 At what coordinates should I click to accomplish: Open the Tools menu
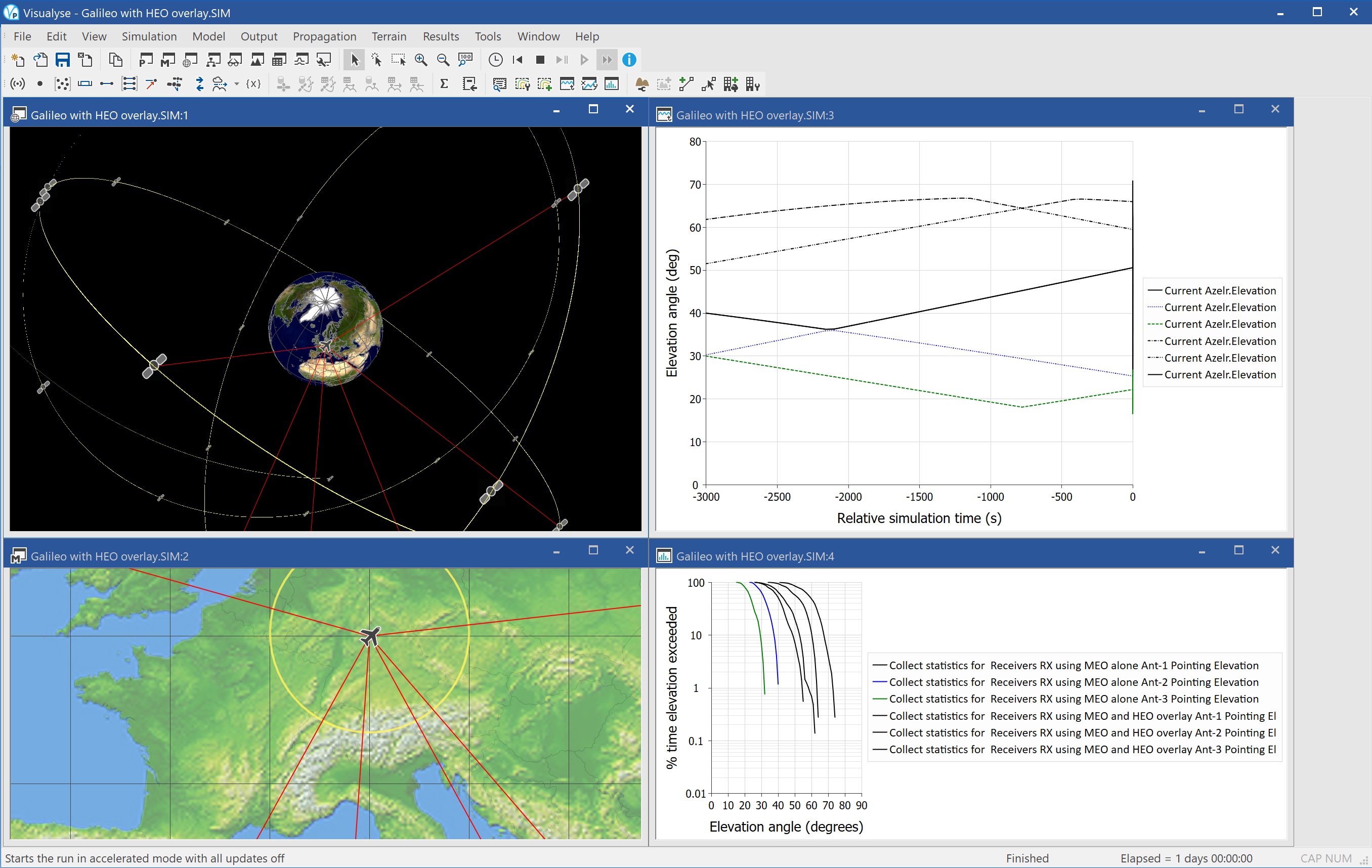point(488,36)
